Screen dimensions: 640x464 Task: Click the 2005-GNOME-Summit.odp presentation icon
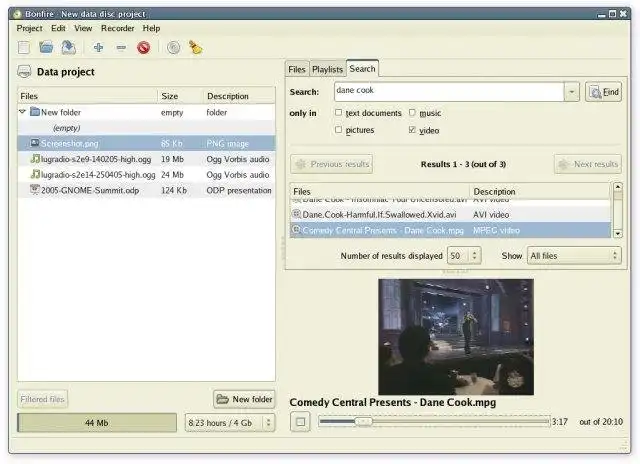35,190
